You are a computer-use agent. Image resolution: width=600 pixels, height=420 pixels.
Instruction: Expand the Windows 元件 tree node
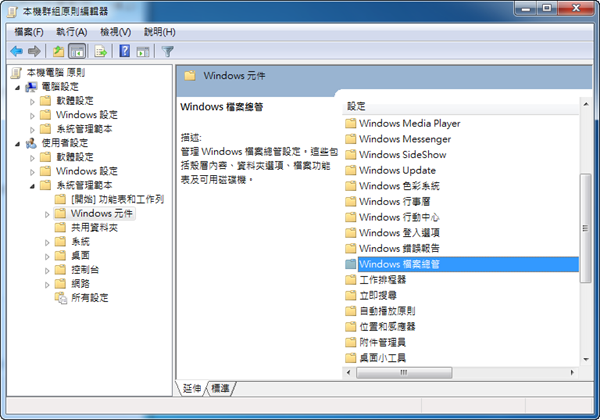pos(47,215)
